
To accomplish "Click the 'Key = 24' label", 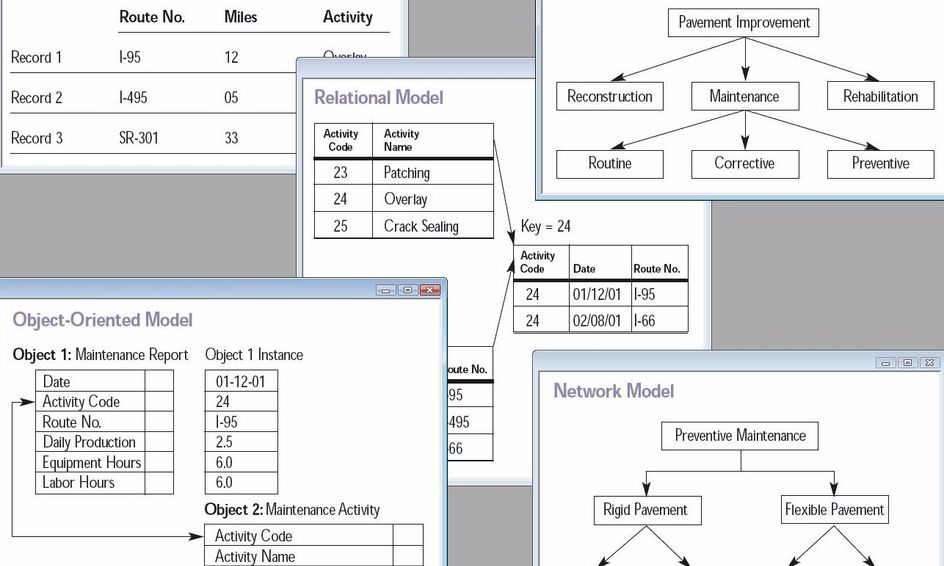I will click(545, 226).
